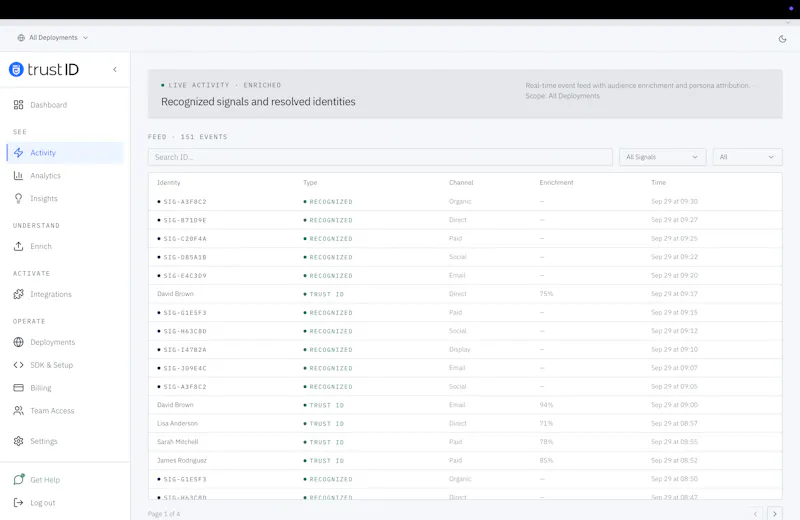The image size is (800, 520).
Task: Click the Display channel cell
Action: [460, 350]
